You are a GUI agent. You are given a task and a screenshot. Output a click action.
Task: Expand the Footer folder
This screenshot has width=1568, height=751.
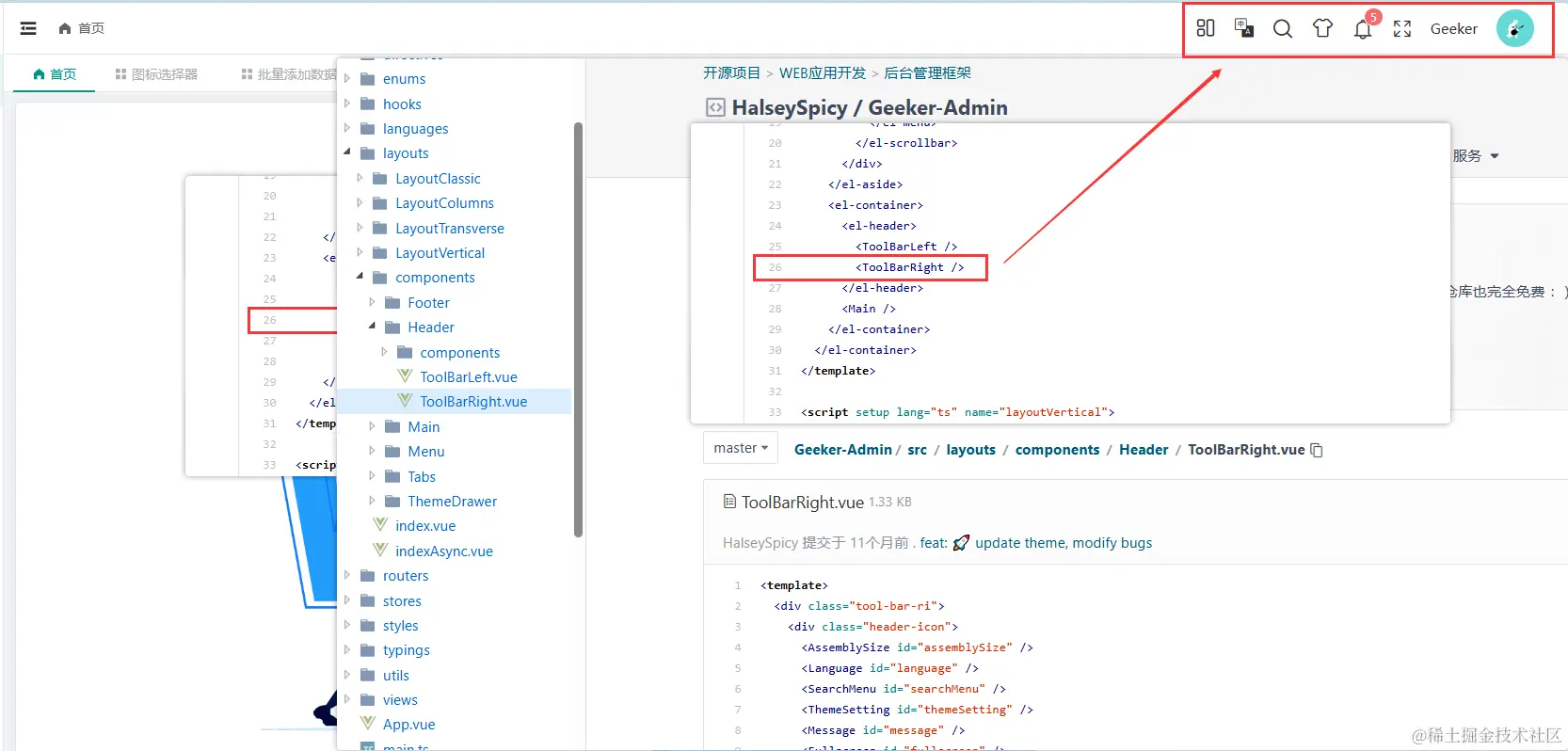coord(372,302)
